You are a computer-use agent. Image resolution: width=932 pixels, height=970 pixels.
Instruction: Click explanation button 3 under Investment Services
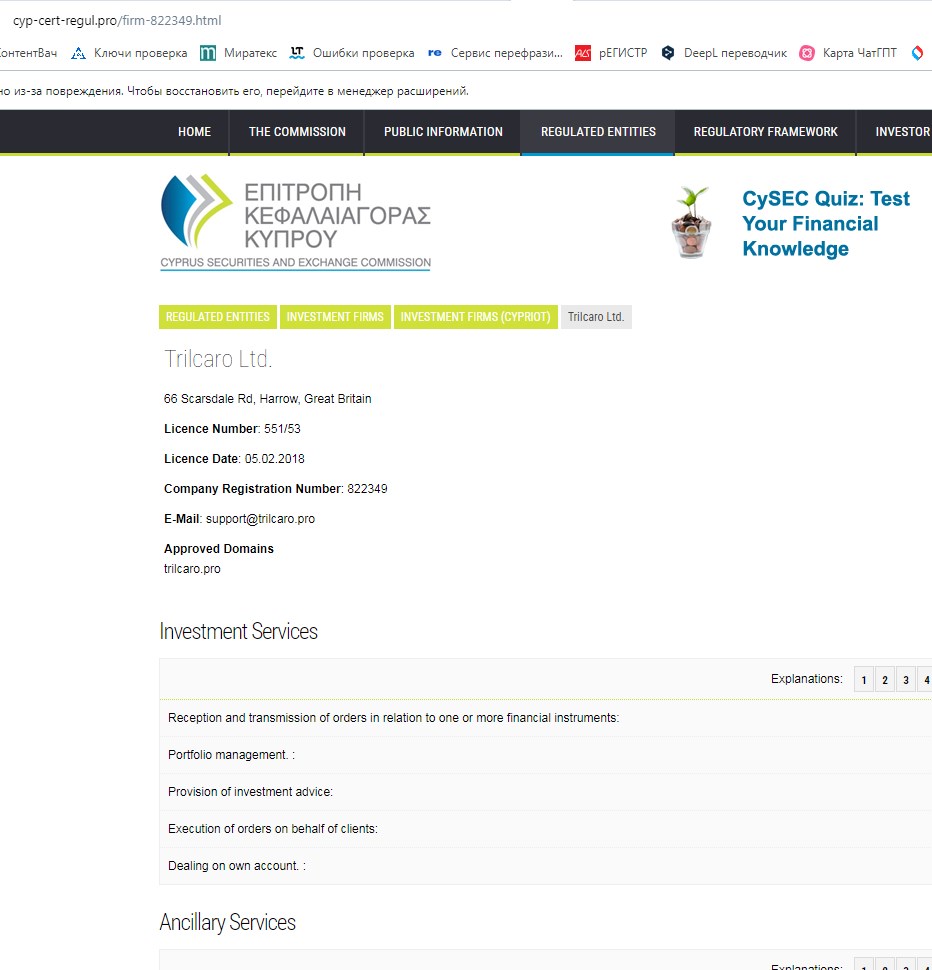(906, 680)
